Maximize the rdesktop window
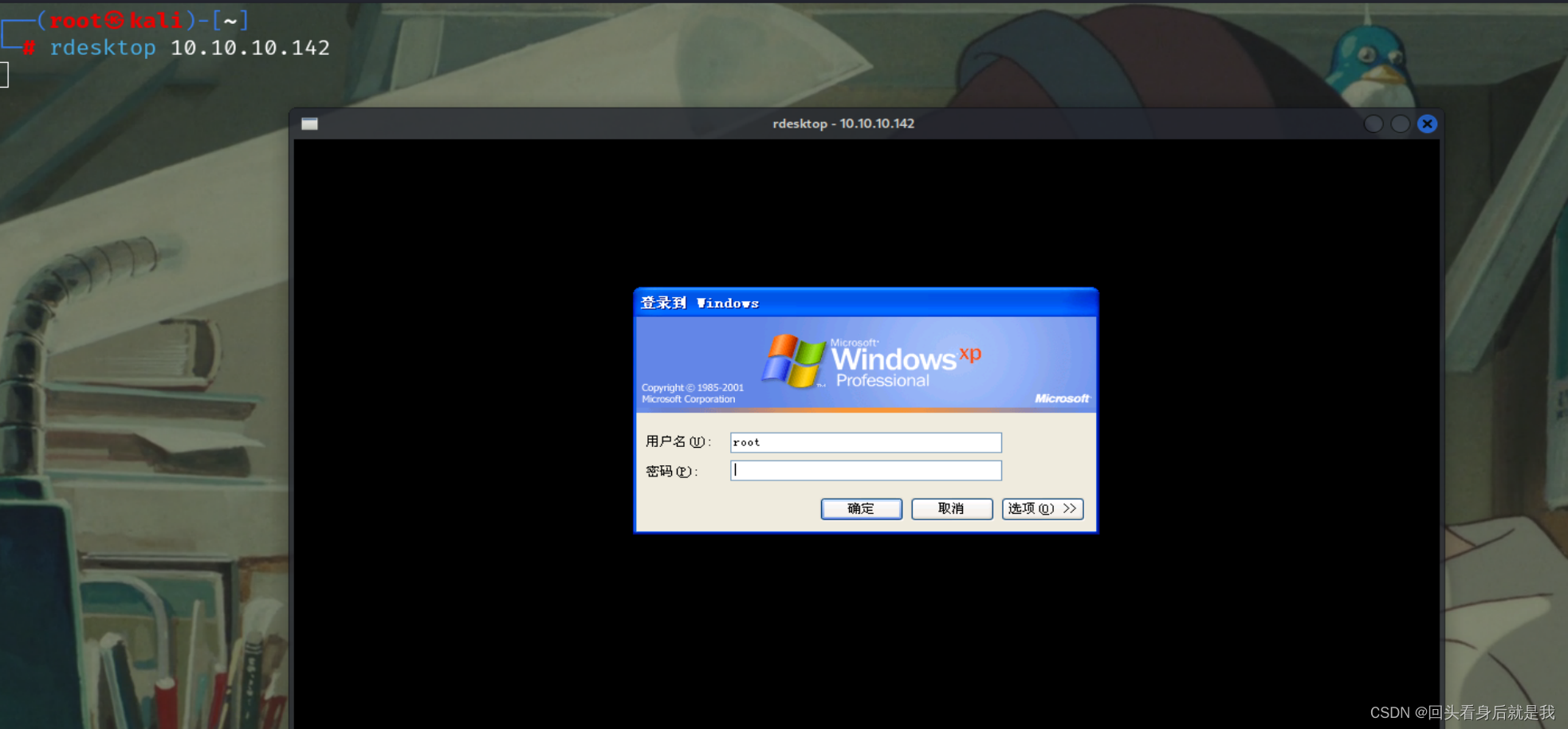The image size is (1568, 729). point(1400,123)
